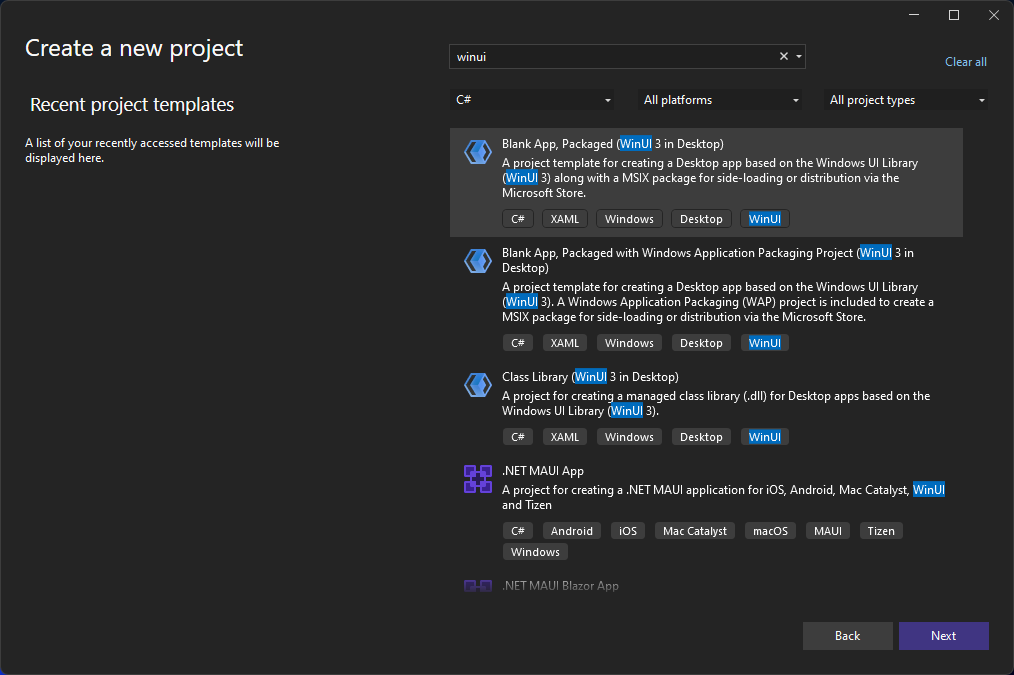Select the Desktop tag under Class Library

(x=701, y=436)
